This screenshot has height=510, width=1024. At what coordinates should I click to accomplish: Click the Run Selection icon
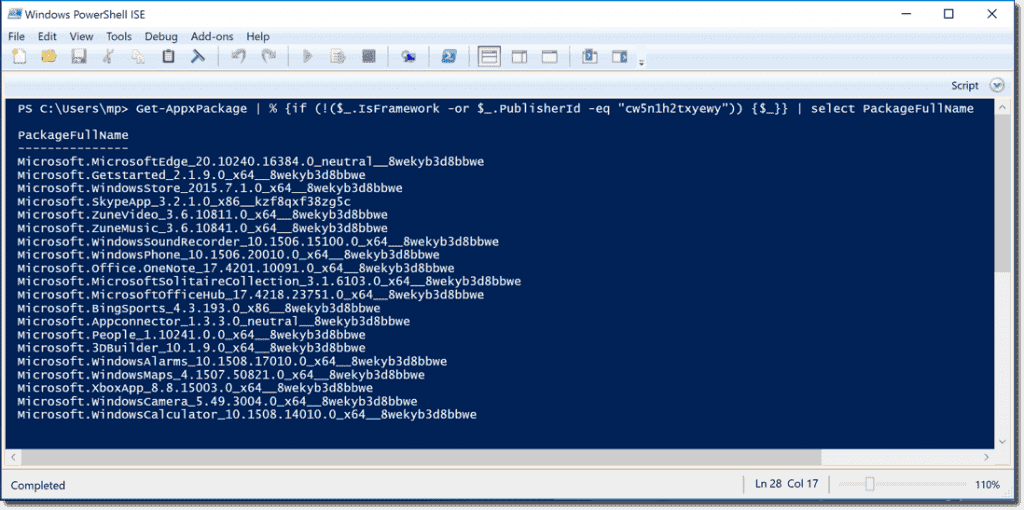click(338, 57)
